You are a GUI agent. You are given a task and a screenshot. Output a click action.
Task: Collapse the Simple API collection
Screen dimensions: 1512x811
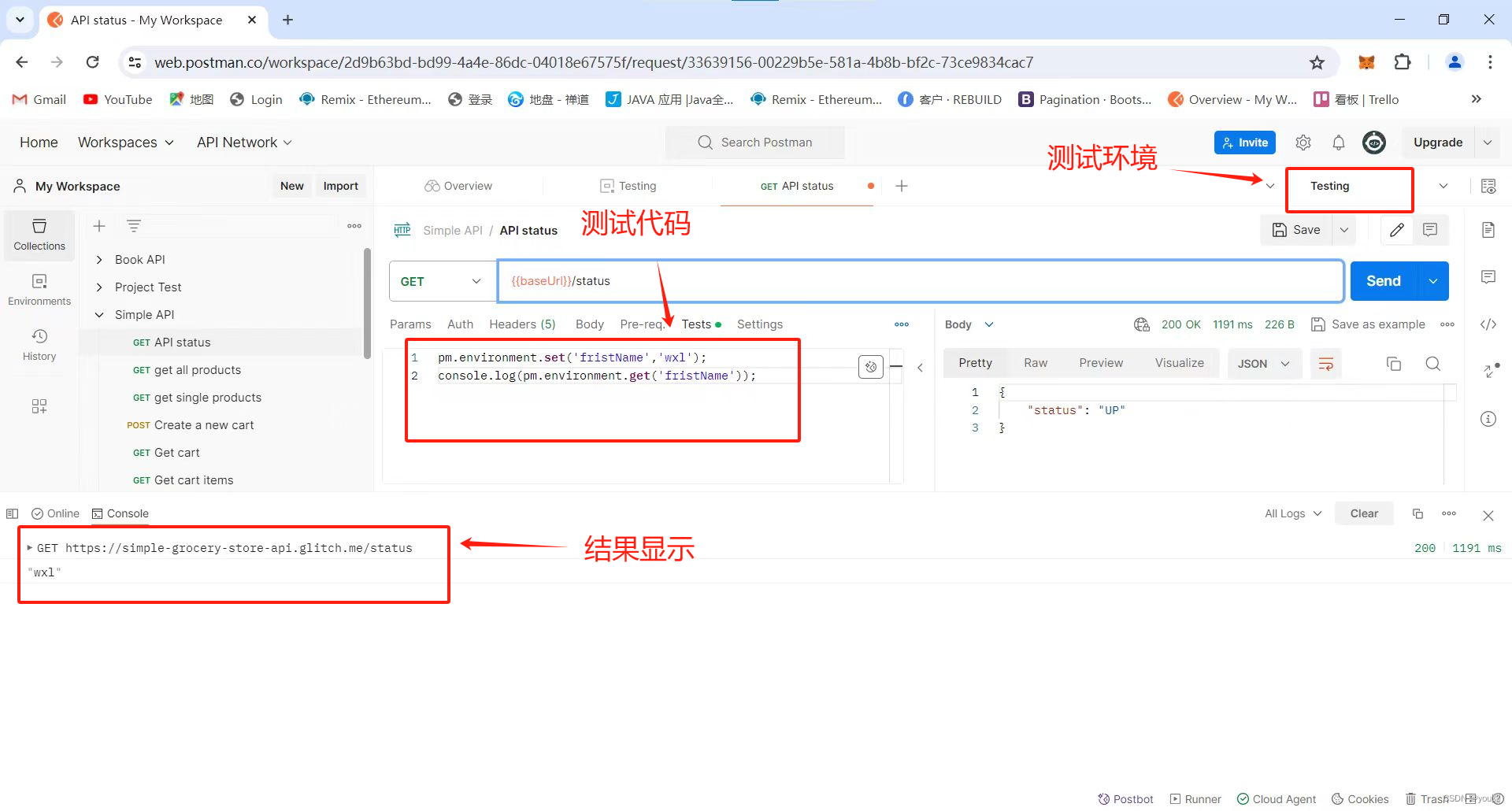[99, 315]
